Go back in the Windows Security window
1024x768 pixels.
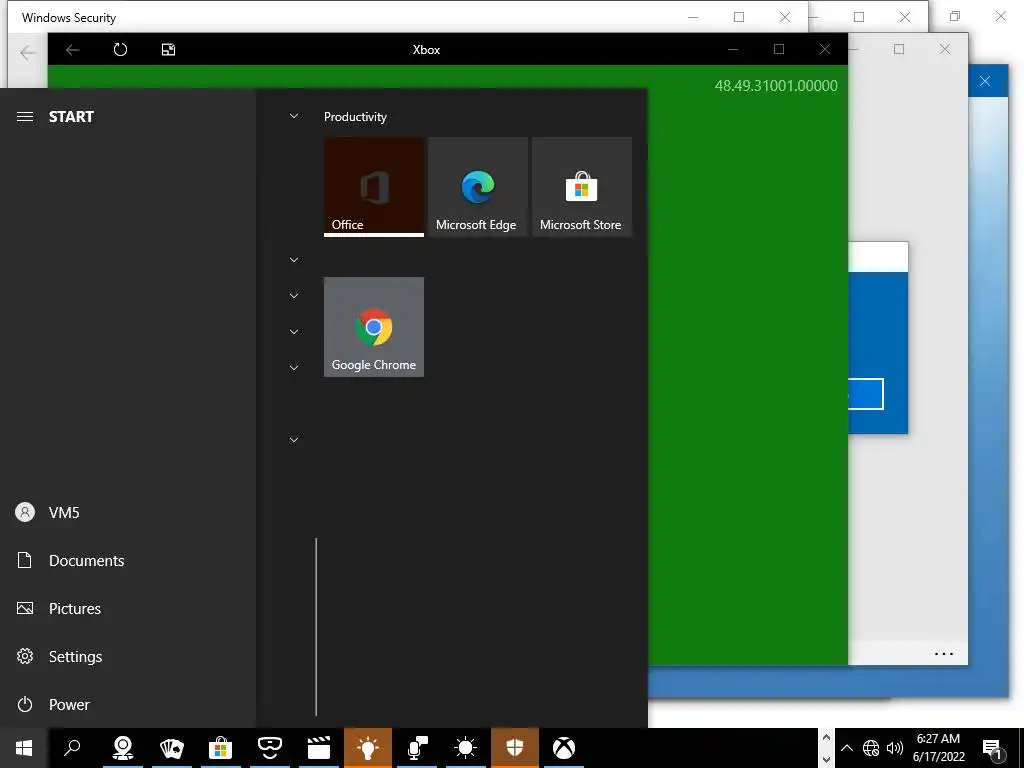(27, 52)
